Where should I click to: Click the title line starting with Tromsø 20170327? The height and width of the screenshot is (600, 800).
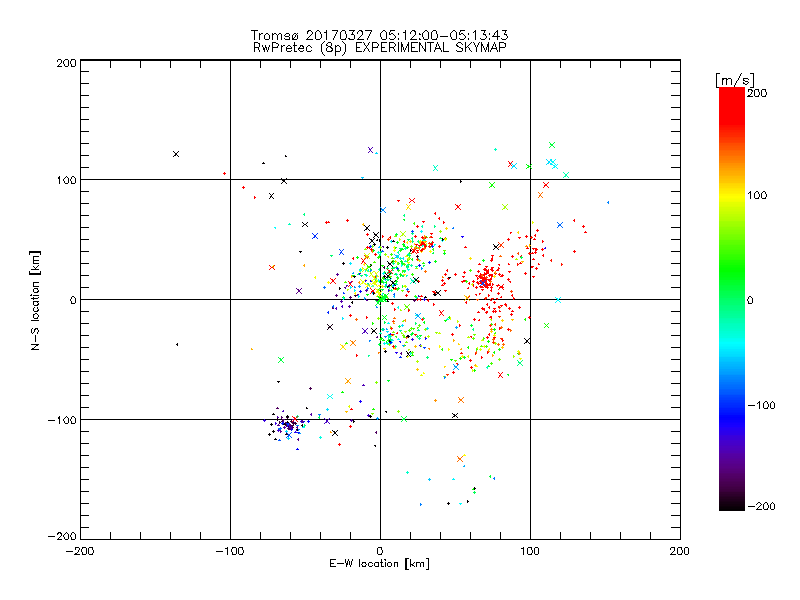[x=379, y=35]
